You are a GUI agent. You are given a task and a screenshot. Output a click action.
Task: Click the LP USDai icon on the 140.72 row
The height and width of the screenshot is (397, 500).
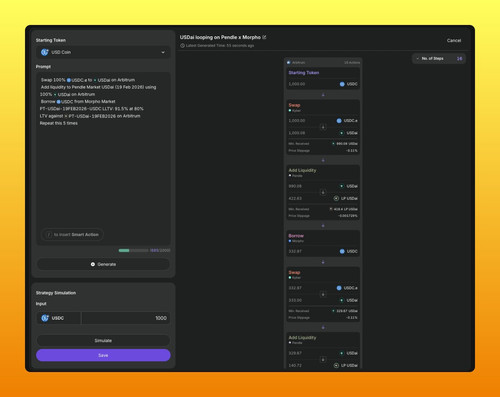pos(336,366)
